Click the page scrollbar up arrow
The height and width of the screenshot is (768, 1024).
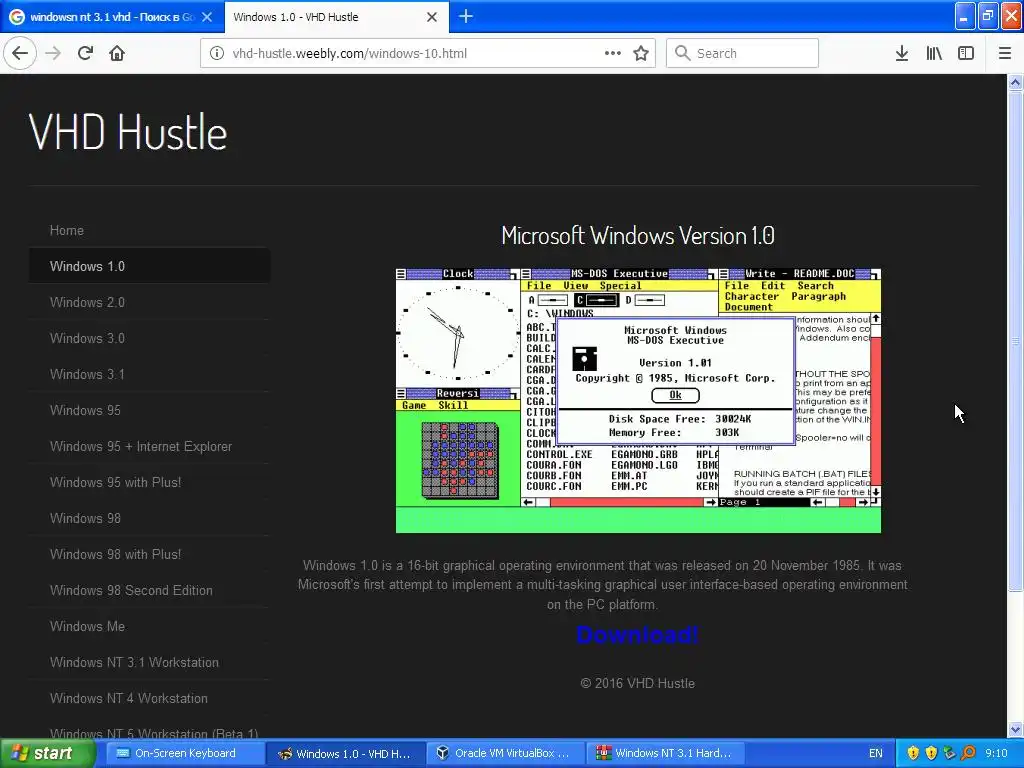coord(1015,82)
